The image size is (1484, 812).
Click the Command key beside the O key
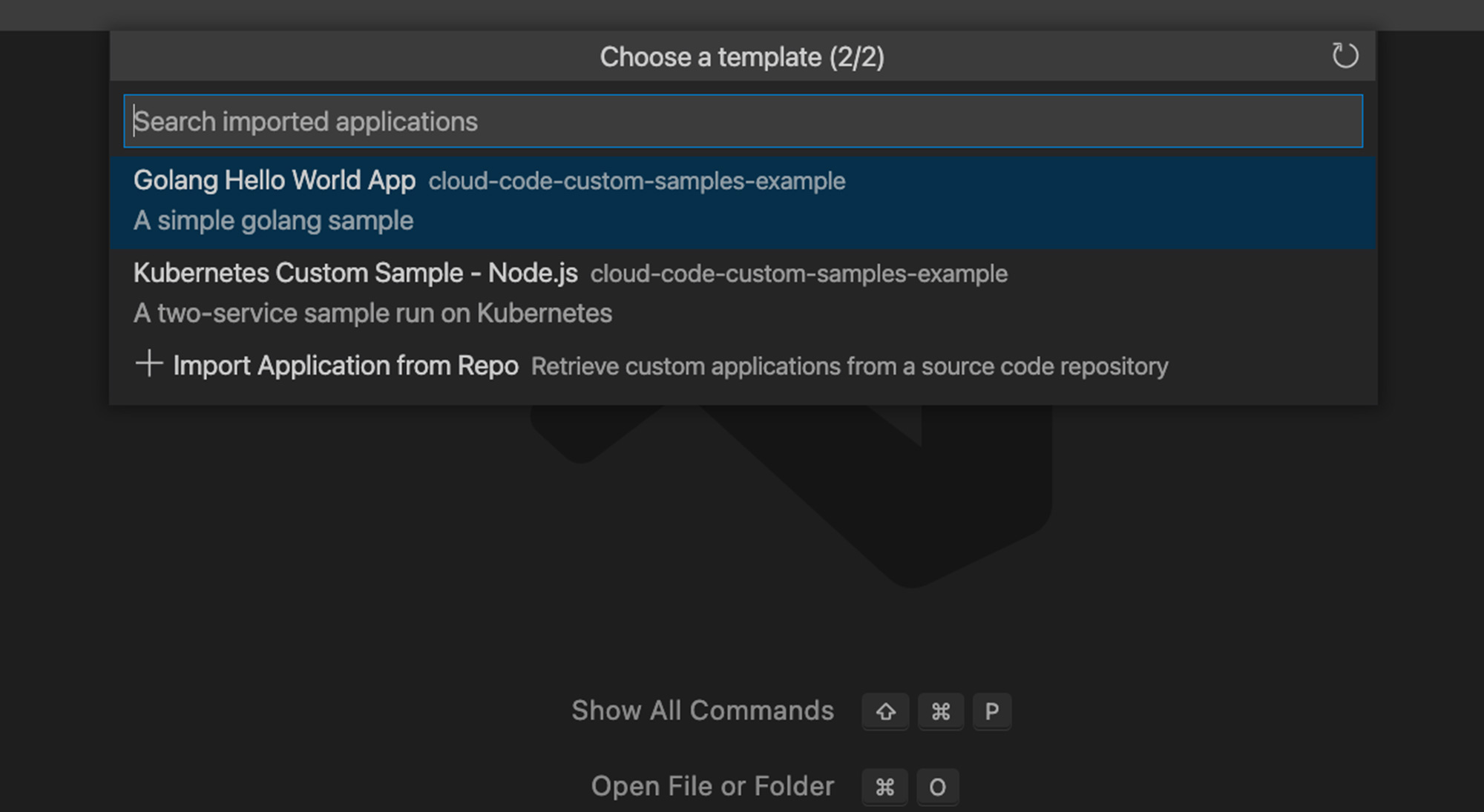[884, 788]
